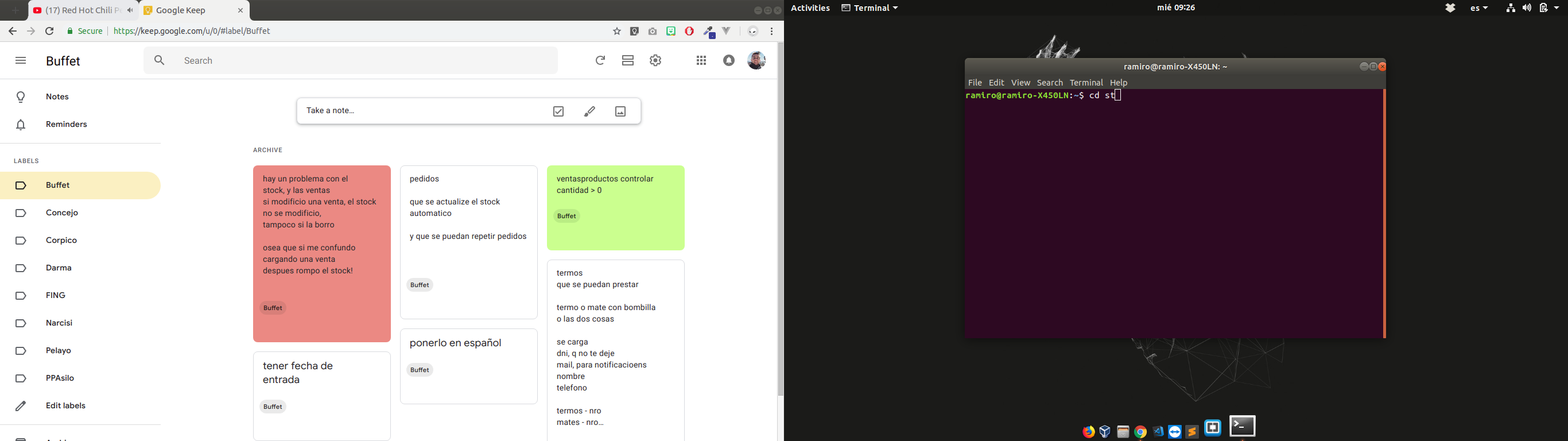1568x441 pixels.
Task: Mute the YouTube tab audio
Action: tap(130, 10)
